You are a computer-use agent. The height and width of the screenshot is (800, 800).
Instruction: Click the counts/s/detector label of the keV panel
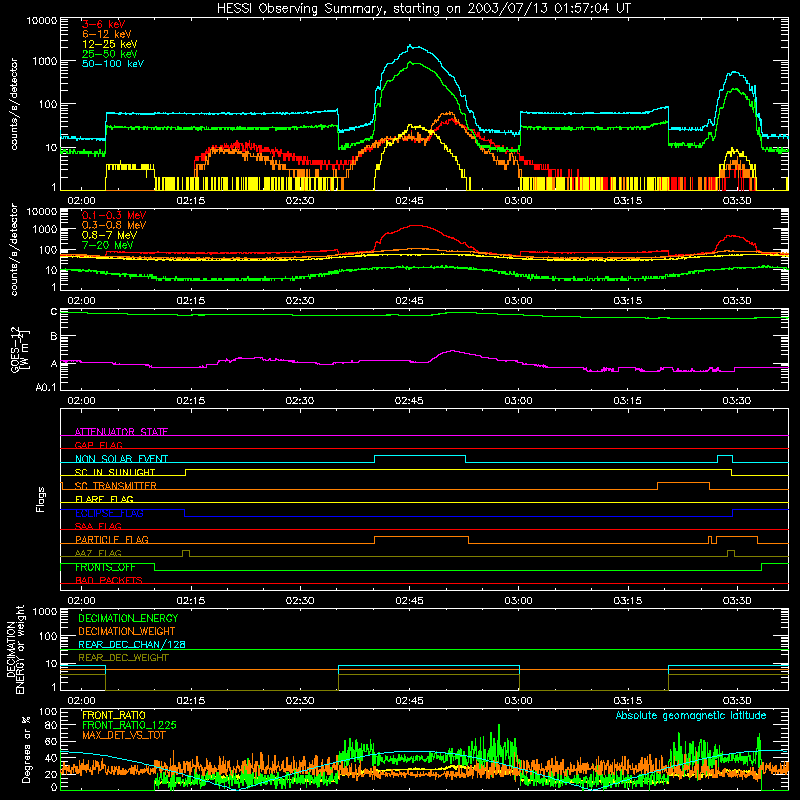14,104
